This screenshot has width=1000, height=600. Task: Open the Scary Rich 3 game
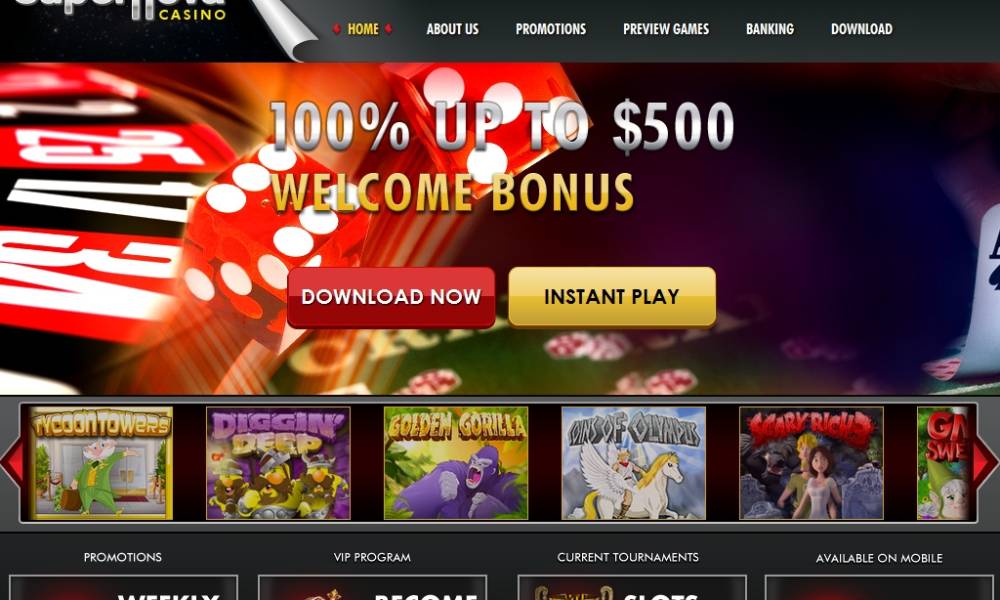811,463
